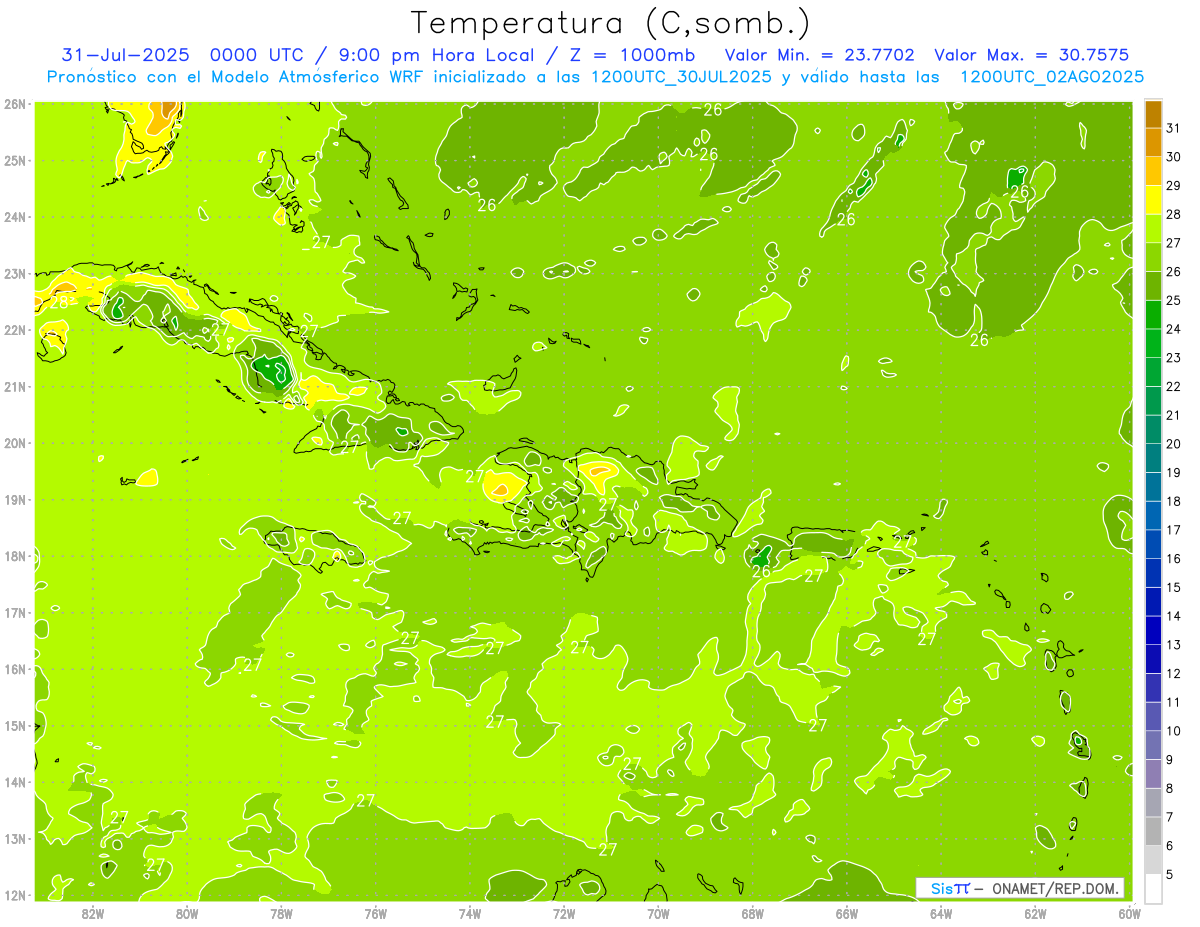Click the color scale value '29'
Screen dimensions: 1200x927
[1174, 185]
